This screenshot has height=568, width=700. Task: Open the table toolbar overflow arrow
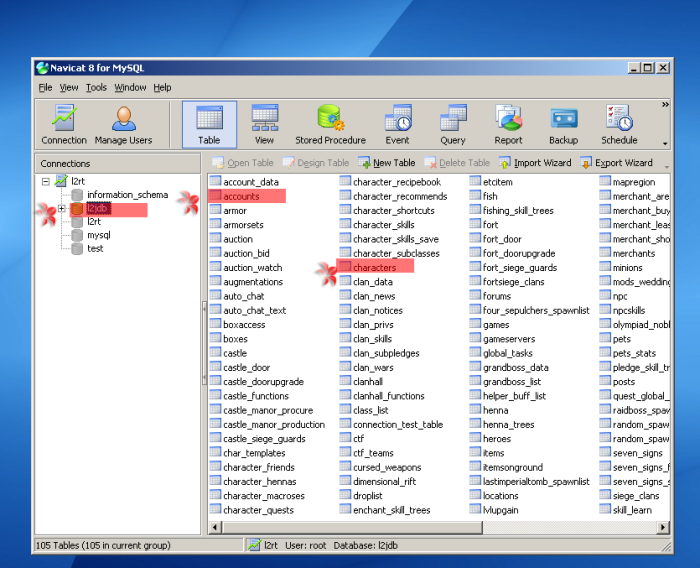[x=667, y=167]
